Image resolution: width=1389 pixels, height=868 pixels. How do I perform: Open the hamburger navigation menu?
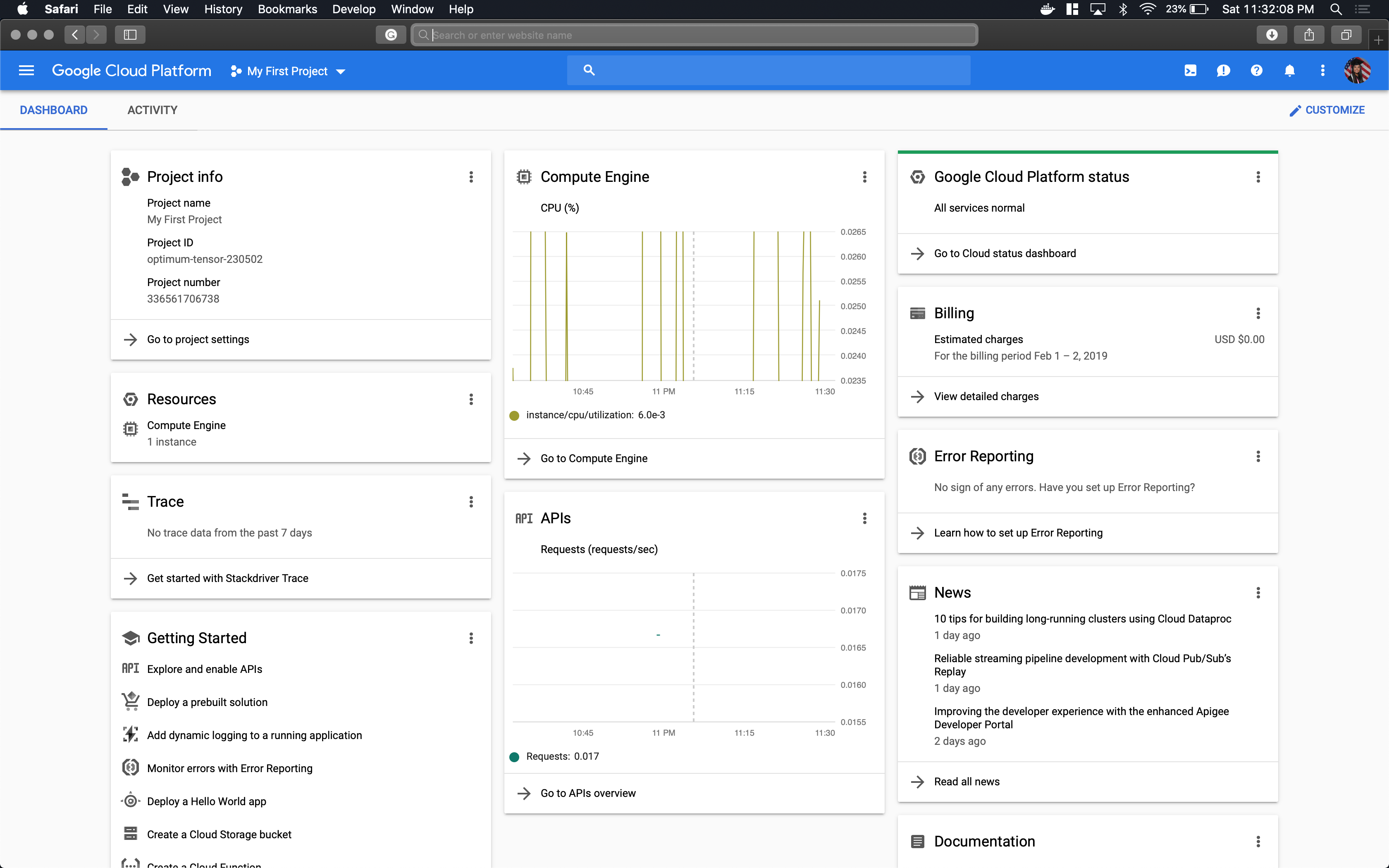[x=26, y=71]
